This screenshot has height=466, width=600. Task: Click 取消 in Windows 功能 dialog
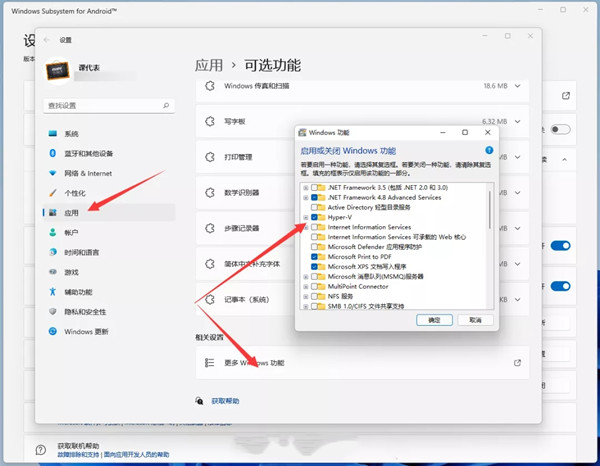475,320
